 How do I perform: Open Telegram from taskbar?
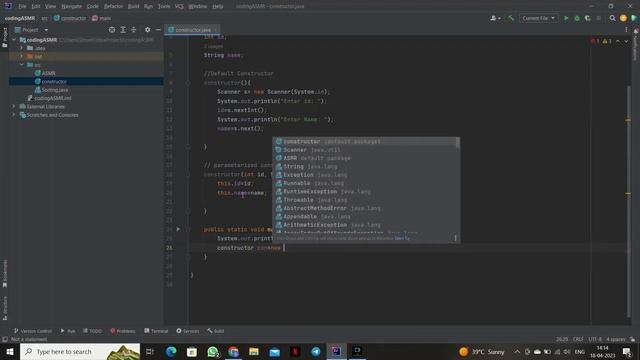coord(316,351)
